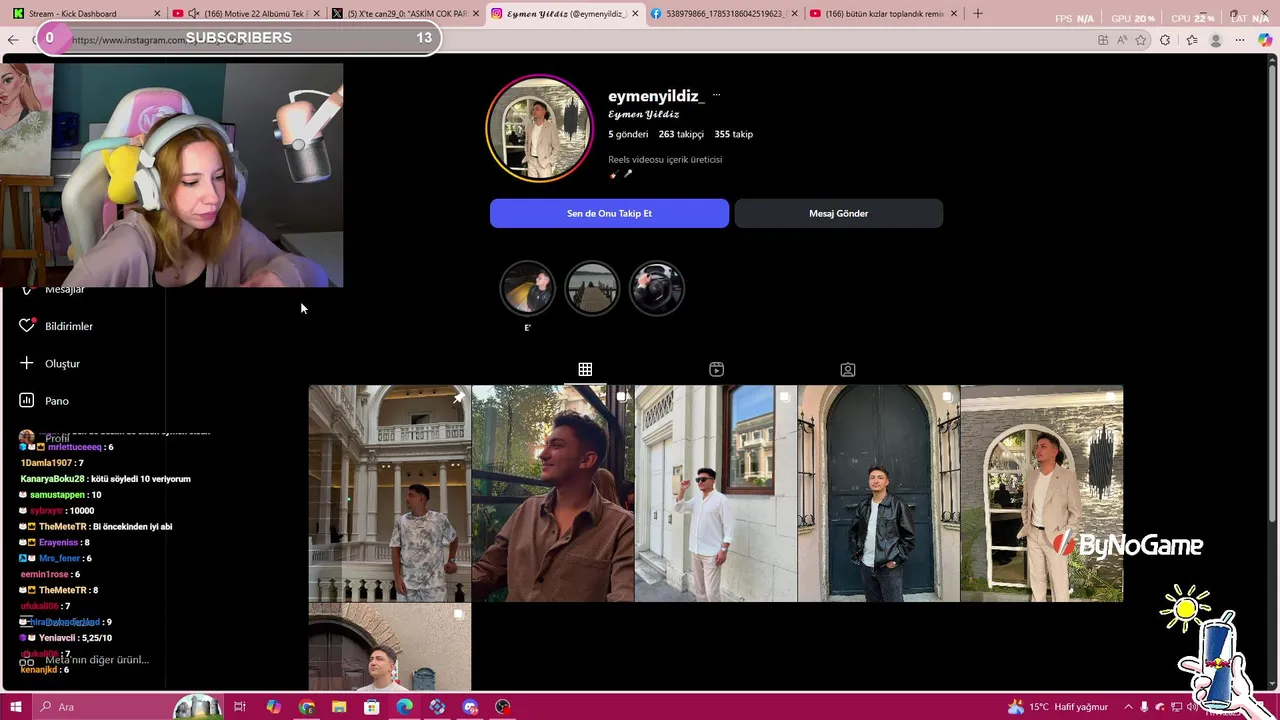This screenshot has width=1280, height=720.
Task: Open Task View on taskbar
Action: pyautogui.click(x=240, y=707)
